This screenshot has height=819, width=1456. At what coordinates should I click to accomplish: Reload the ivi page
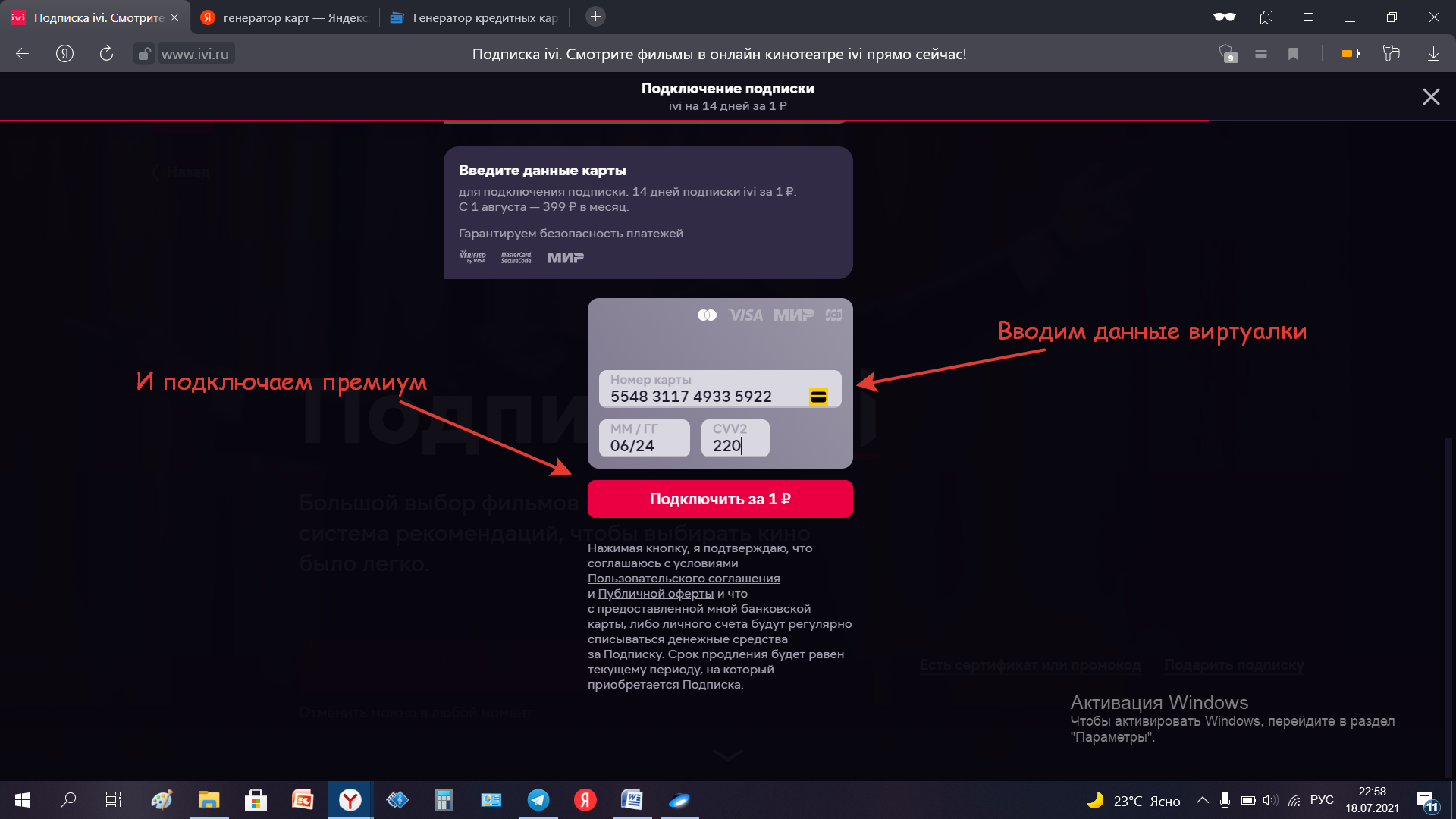(106, 54)
